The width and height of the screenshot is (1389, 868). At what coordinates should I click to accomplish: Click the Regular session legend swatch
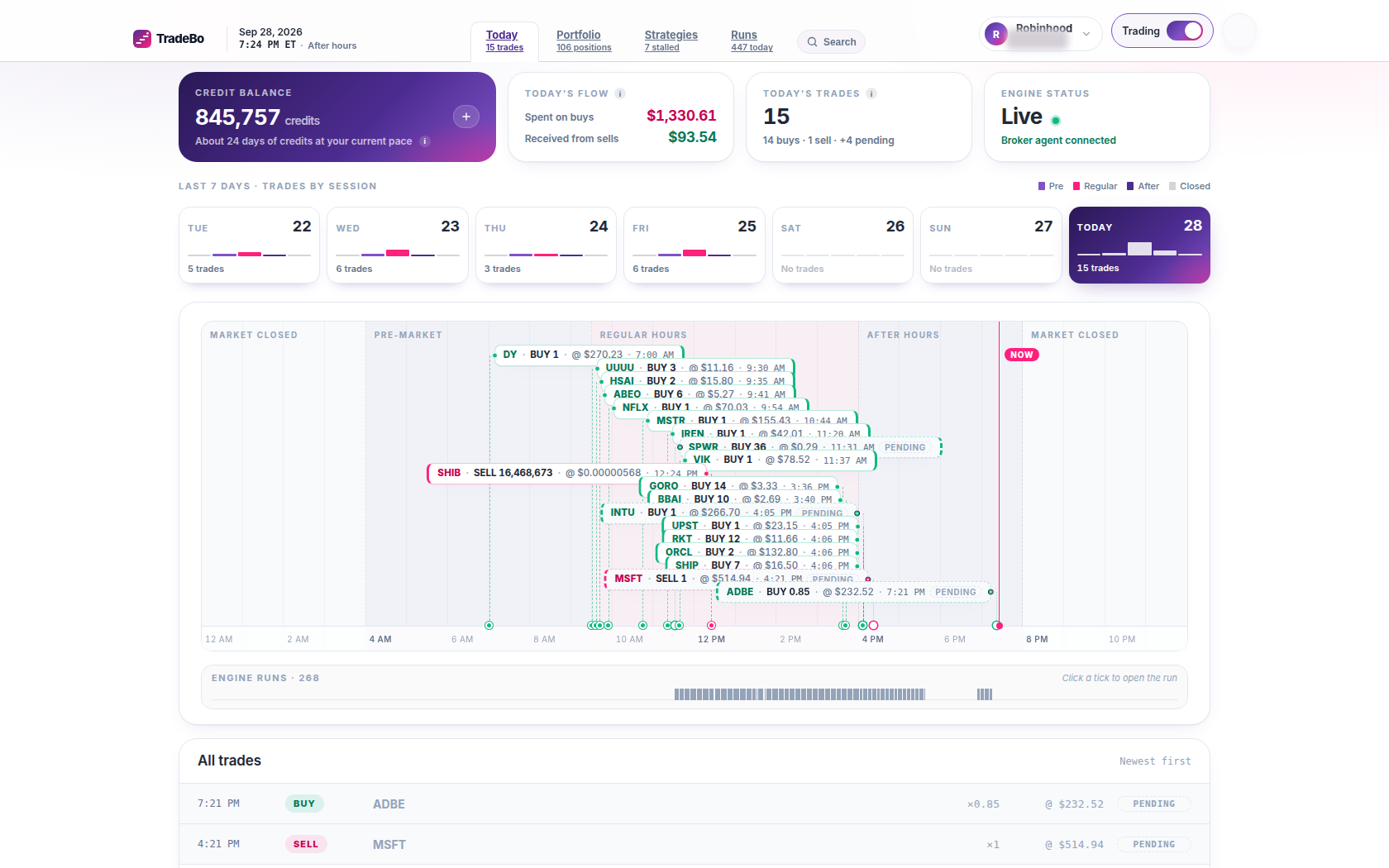pyautogui.click(x=1076, y=186)
